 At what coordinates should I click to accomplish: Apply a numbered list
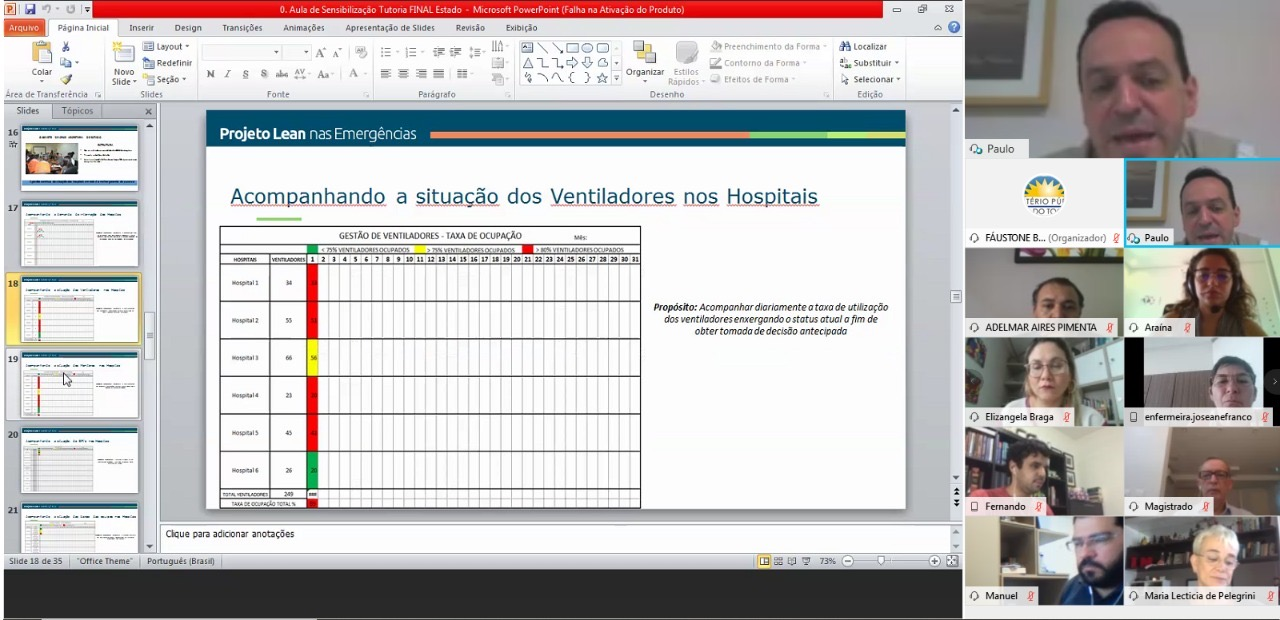(413, 52)
